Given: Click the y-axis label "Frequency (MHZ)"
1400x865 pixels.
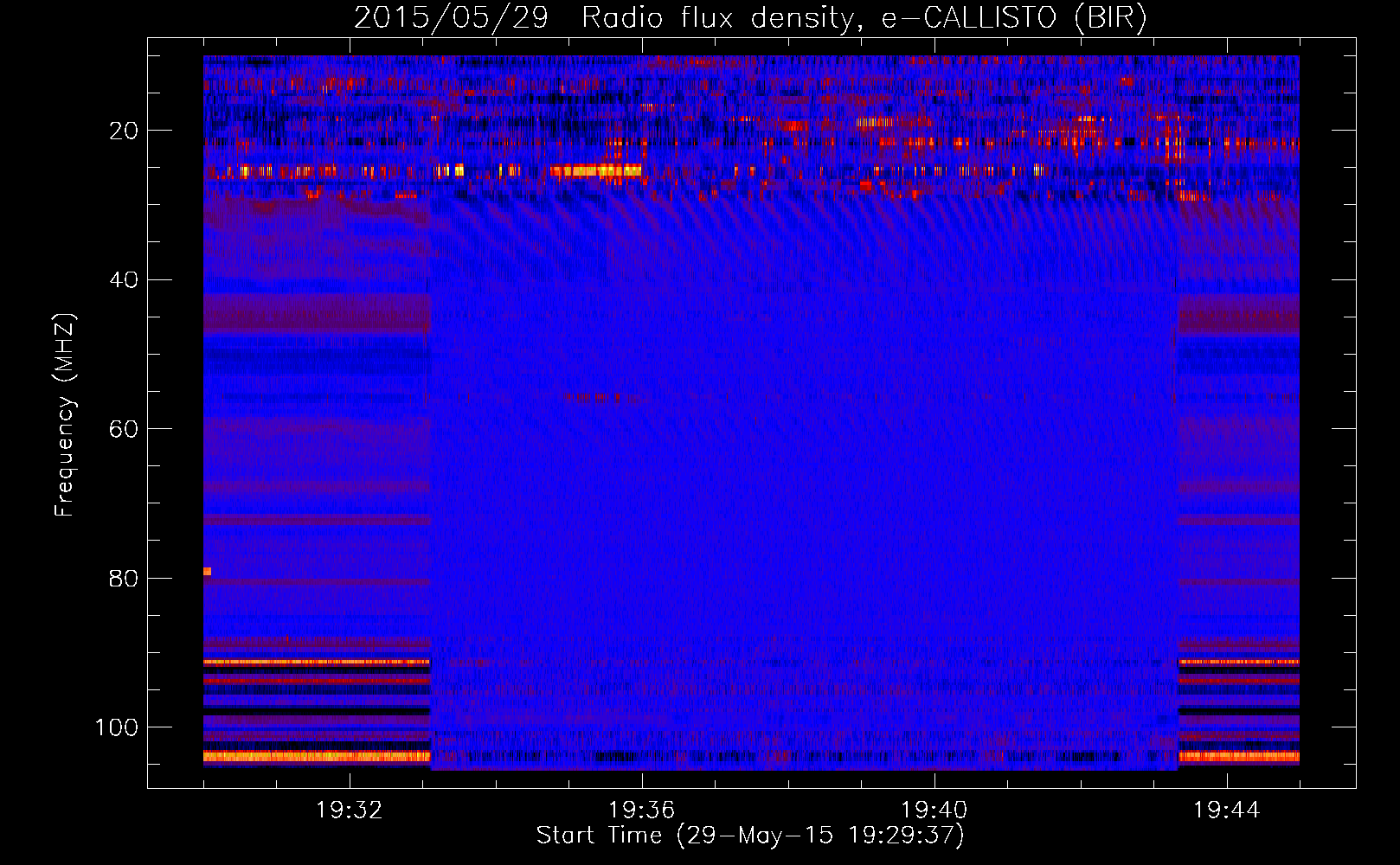Looking at the screenshot, I should click(66, 415).
